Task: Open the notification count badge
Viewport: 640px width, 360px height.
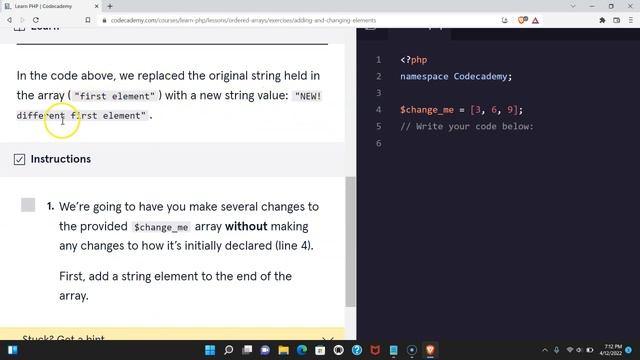Action: 629,350
